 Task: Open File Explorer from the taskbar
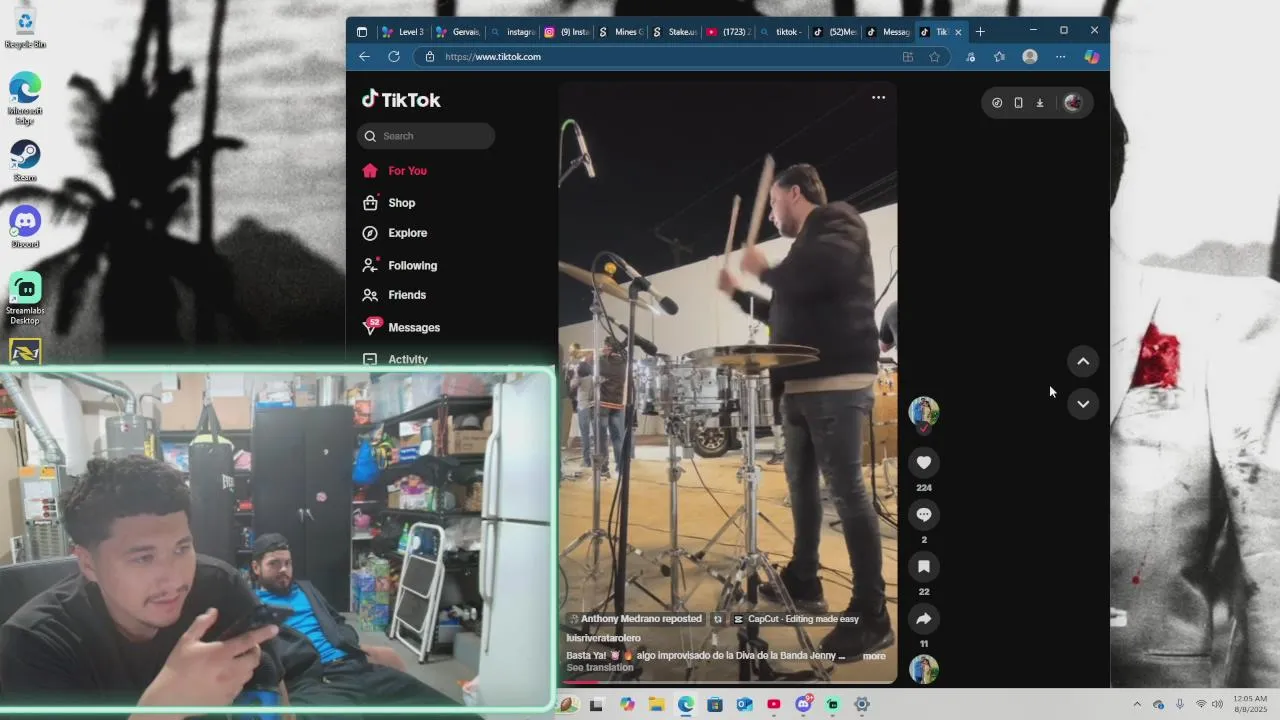[656, 705]
